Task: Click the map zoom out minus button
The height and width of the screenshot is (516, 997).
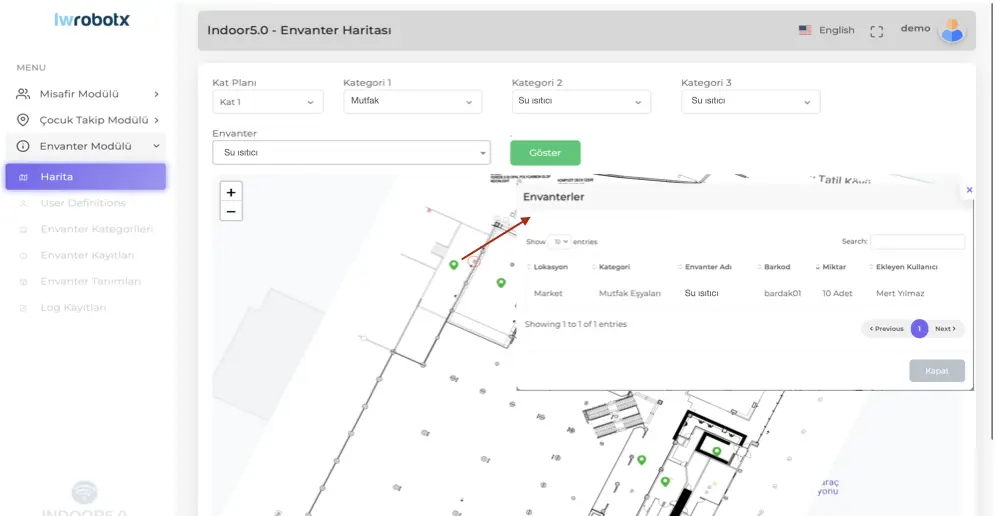Action: coord(231,212)
